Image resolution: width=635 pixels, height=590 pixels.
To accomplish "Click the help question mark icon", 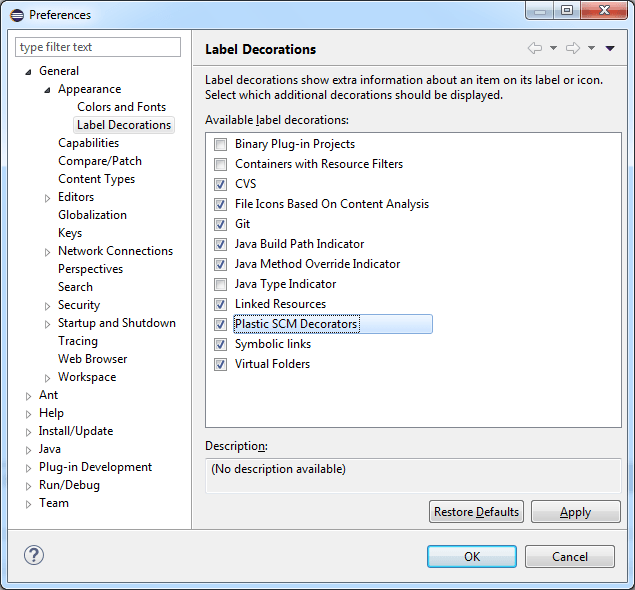I will [34, 555].
